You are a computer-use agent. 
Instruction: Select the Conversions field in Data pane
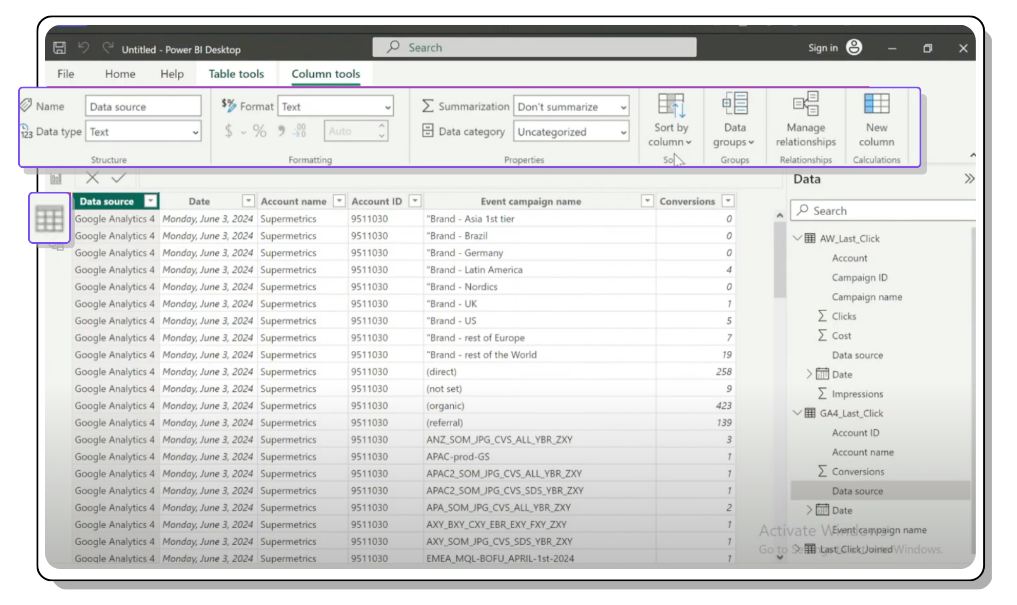857,472
